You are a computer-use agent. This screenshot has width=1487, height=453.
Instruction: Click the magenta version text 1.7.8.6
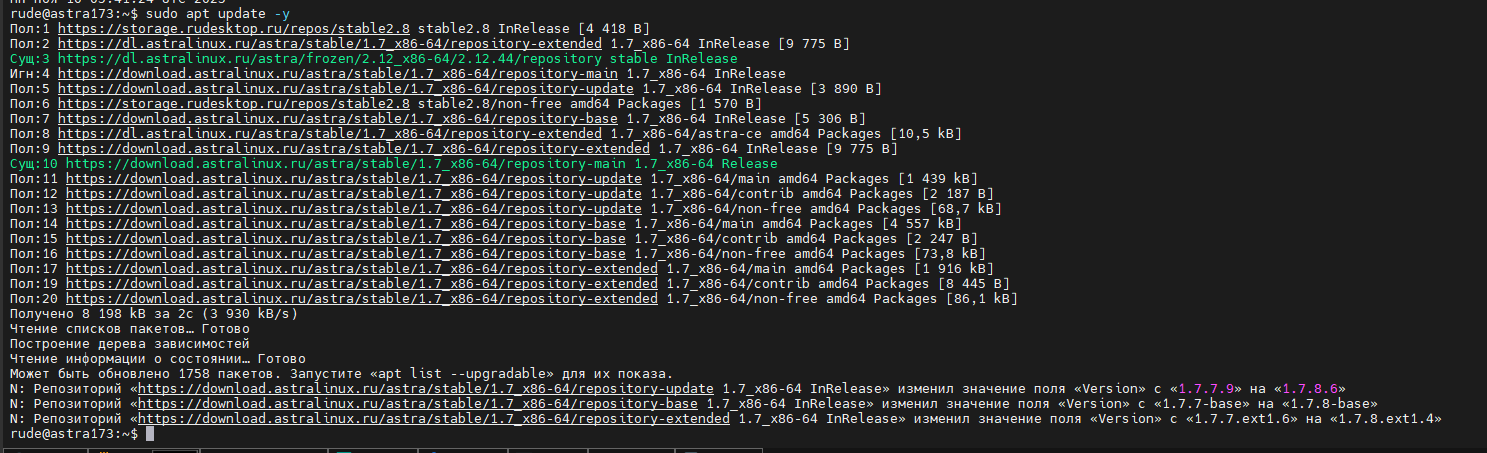[1313, 389]
